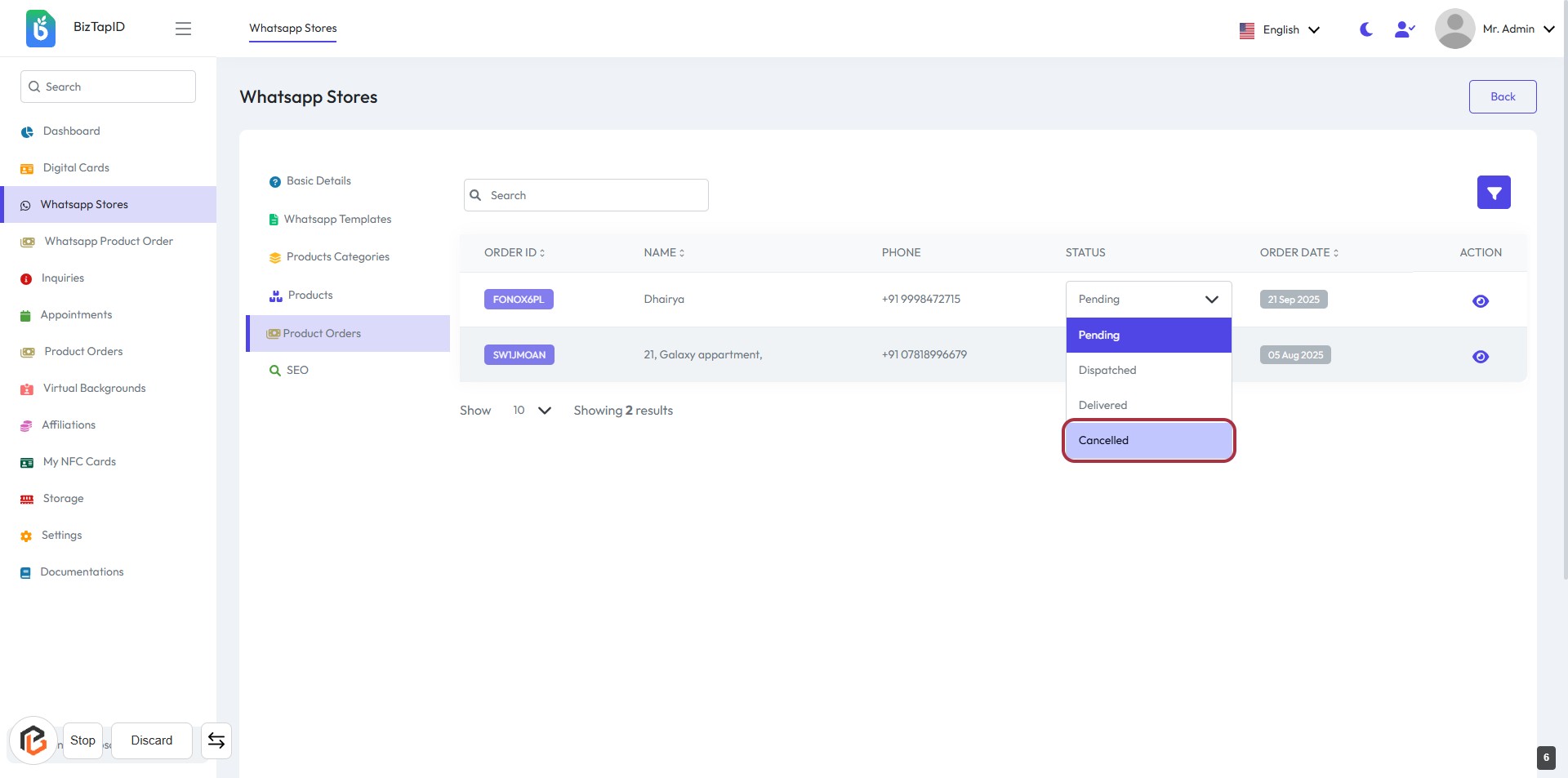Expand English language dropdown
This screenshot has height=778, width=1568.
(1280, 30)
